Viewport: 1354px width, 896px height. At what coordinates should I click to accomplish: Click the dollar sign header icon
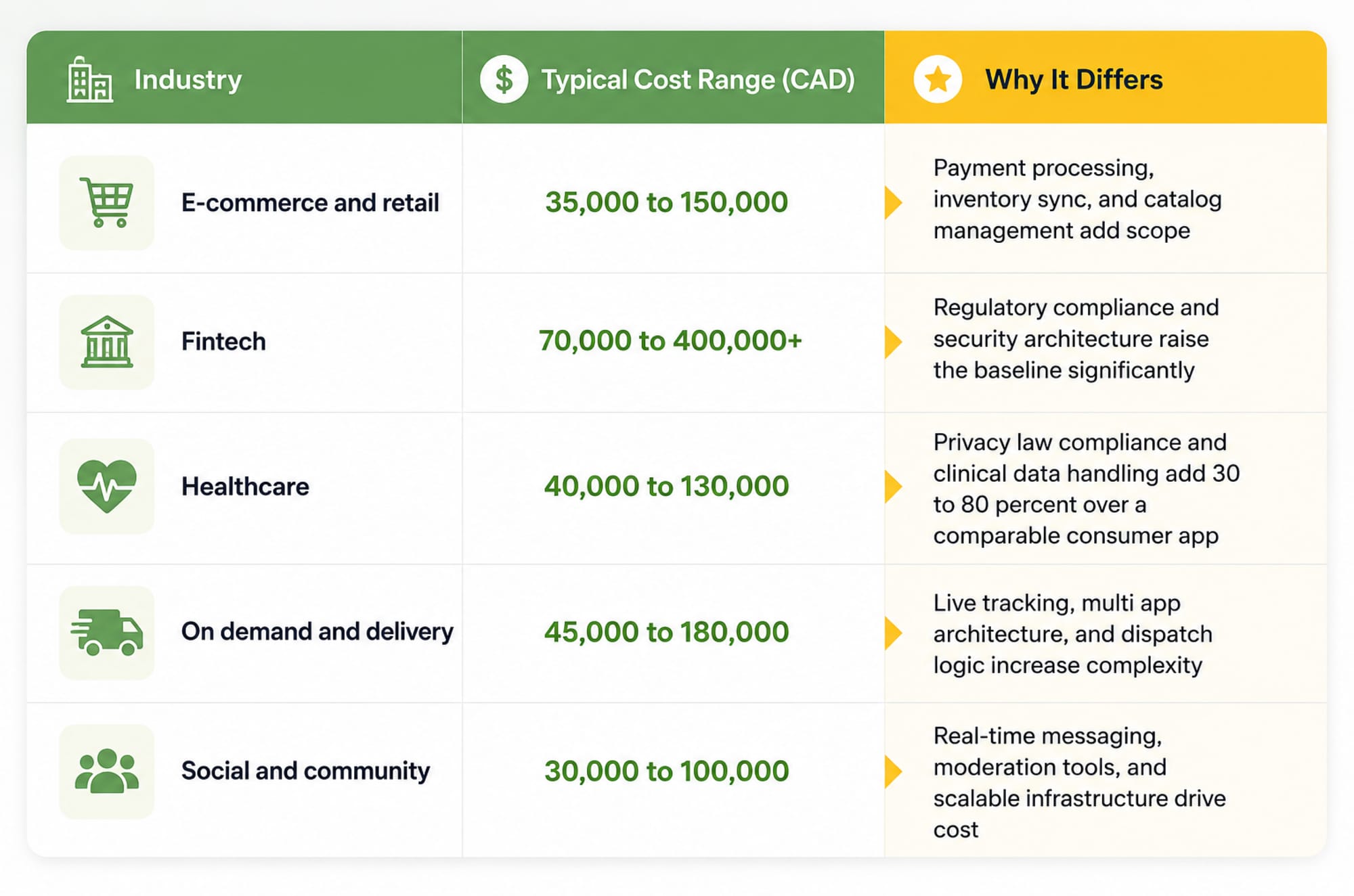coord(504,79)
